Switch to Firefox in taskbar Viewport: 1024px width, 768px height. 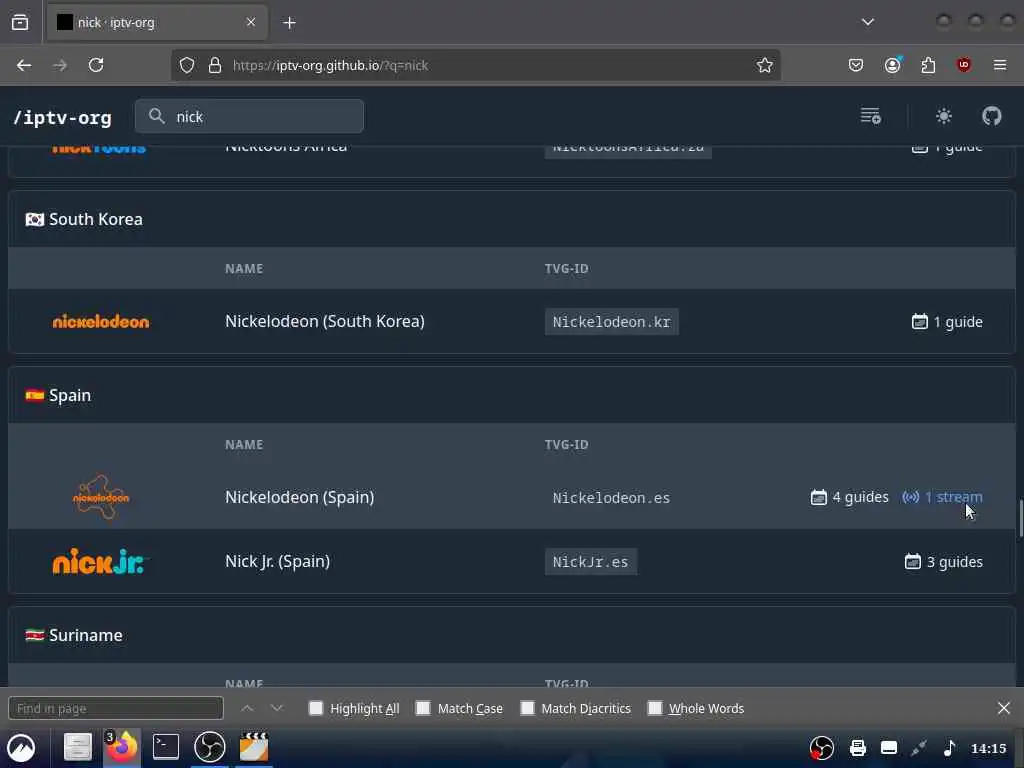(122, 746)
